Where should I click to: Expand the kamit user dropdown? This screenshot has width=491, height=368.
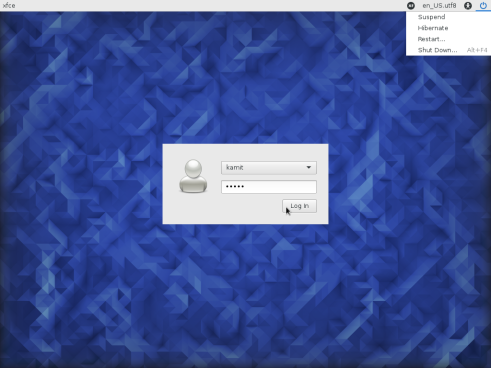click(x=269, y=168)
